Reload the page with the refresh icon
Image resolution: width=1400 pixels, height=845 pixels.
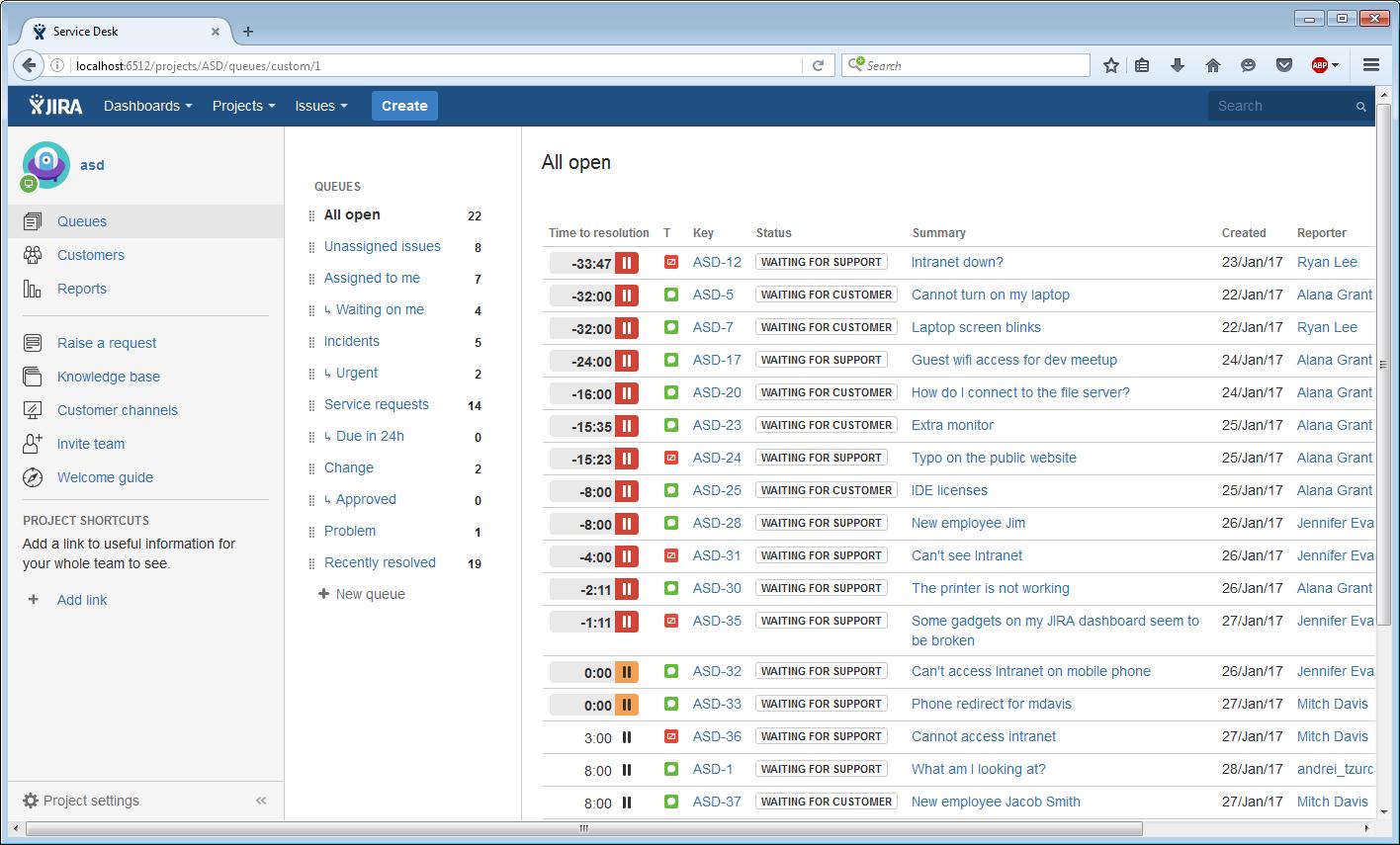(x=819, y=64)
